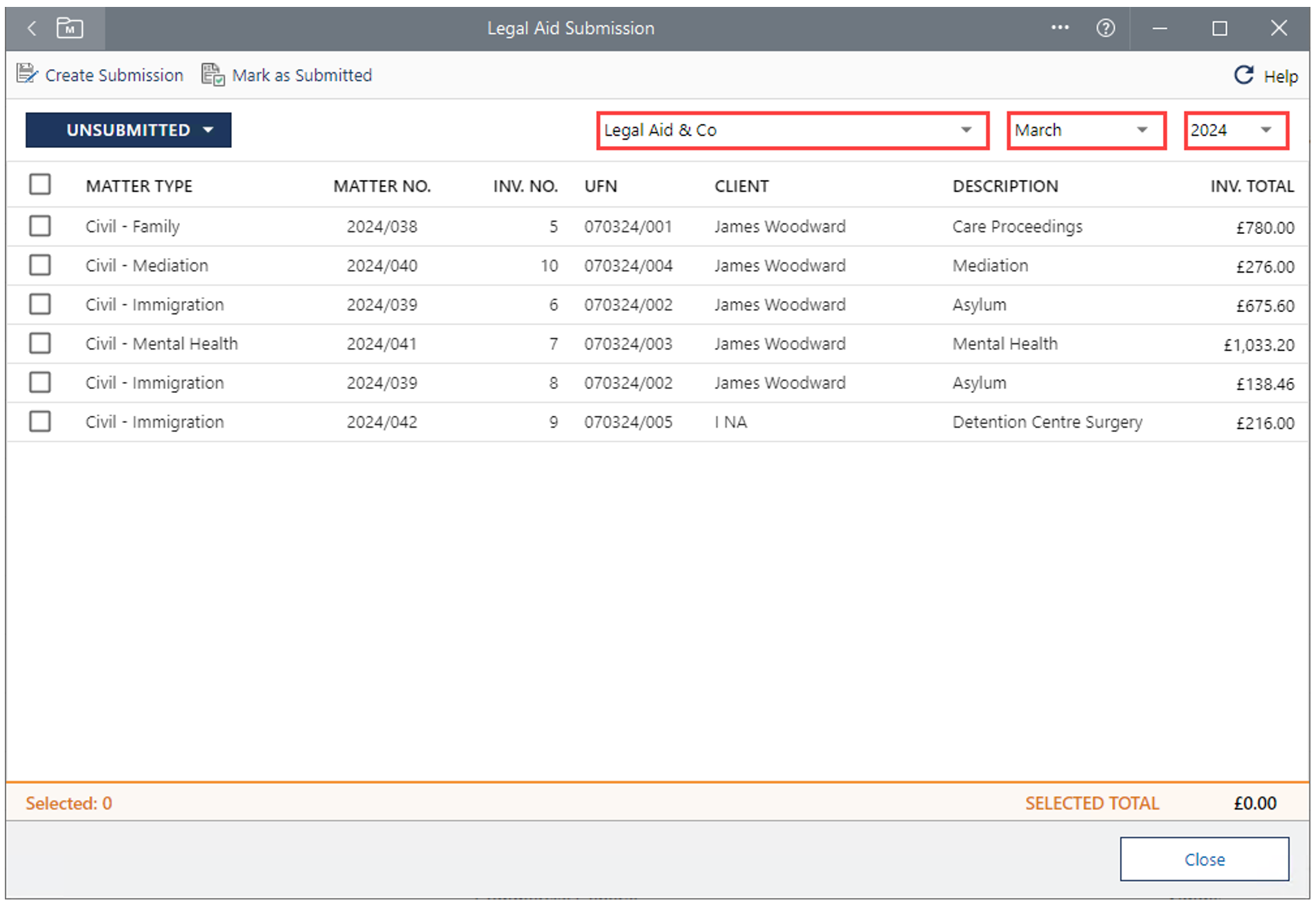This screenshot has width=1316, height=905.
Task: Open the Legal Aid & Co dropdown
Action: point(792,130)
